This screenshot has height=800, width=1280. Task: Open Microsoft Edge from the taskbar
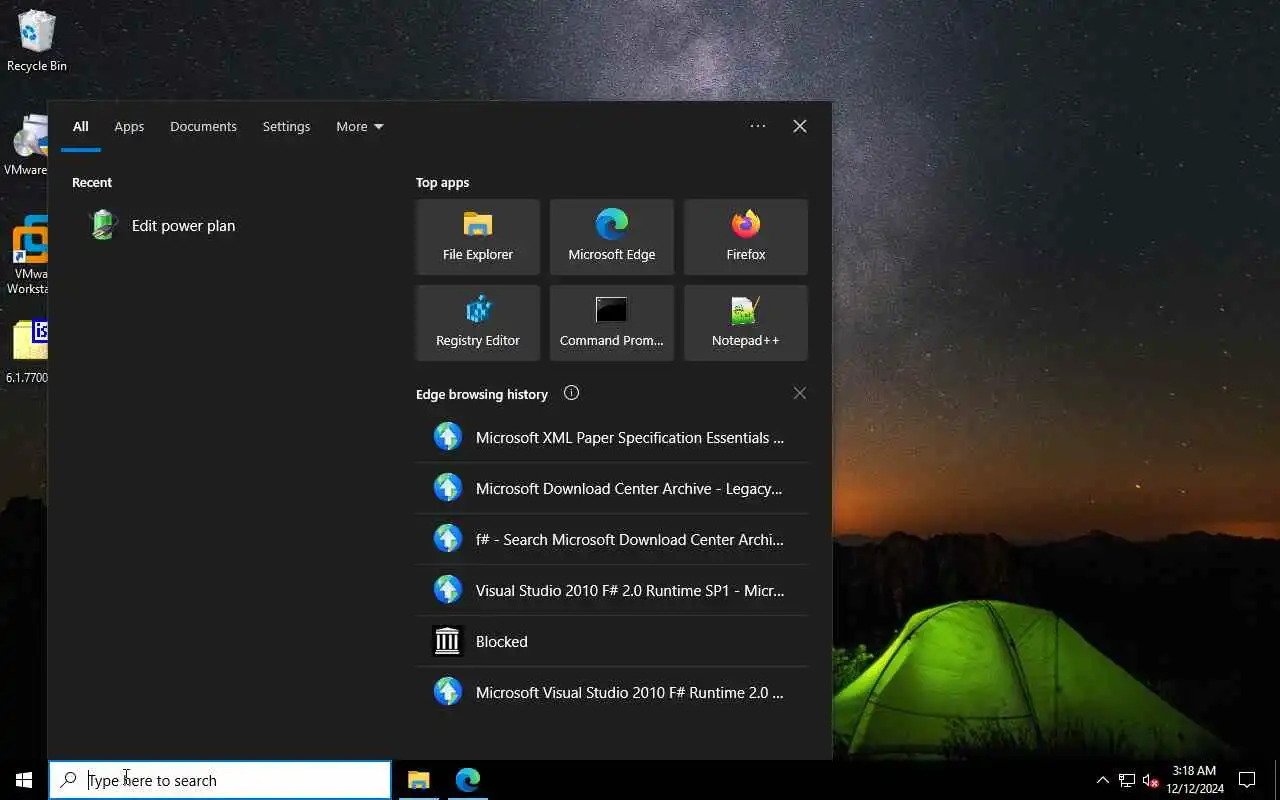467,780
